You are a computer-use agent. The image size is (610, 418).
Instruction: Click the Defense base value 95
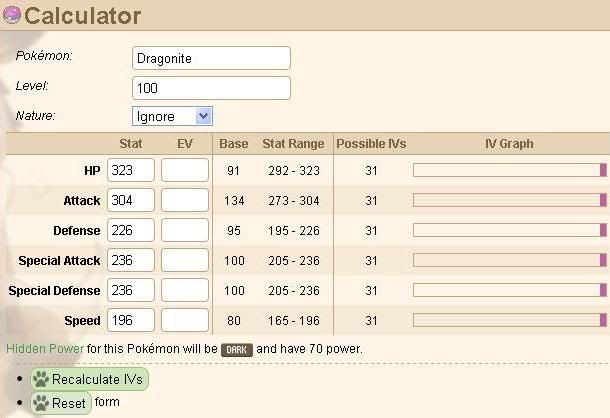(234, 230)
